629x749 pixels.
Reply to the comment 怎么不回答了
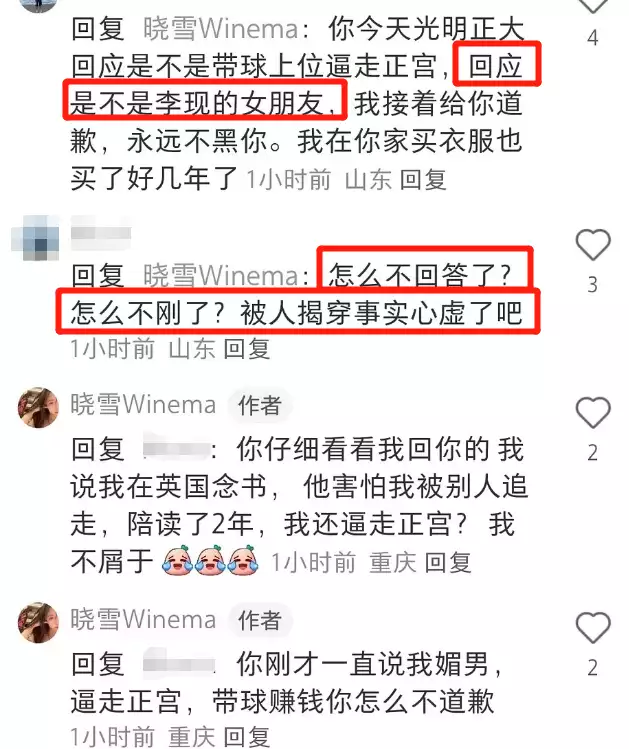click(247, 348)
